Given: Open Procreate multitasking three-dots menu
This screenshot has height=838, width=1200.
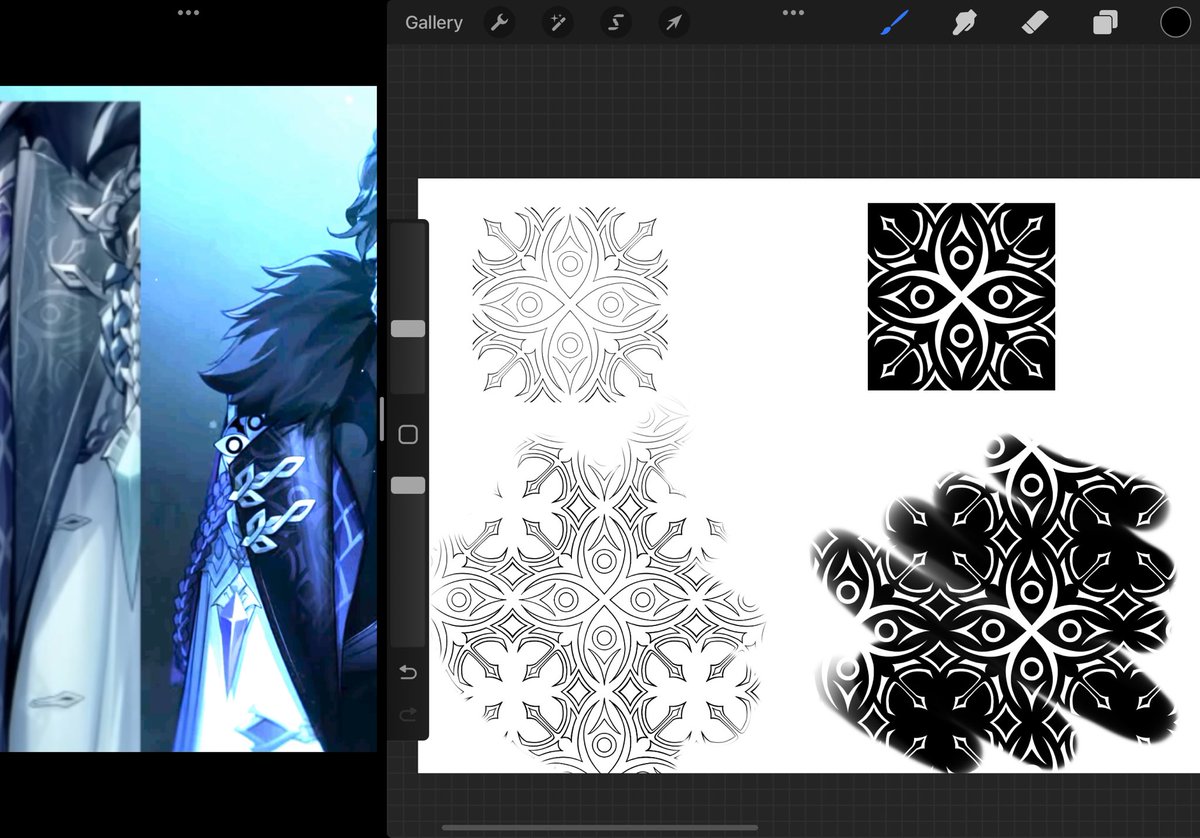Looking at the screenshot, I should pyautogui.click(x=793, y=13).
